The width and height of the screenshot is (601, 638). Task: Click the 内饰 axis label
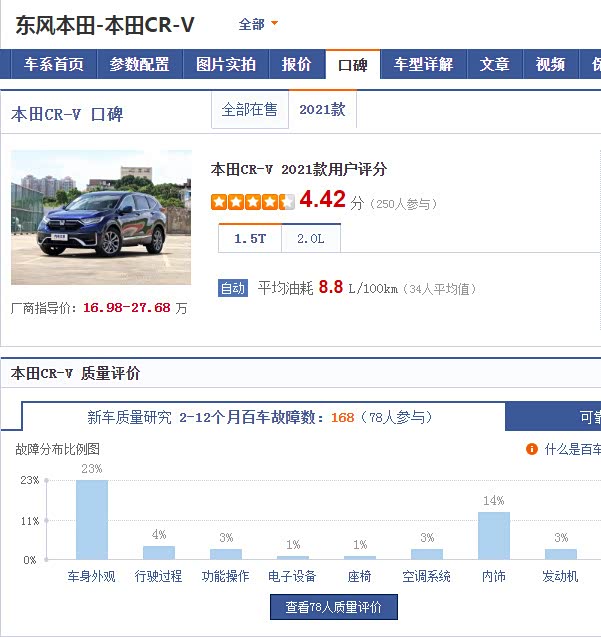[494, 576]
